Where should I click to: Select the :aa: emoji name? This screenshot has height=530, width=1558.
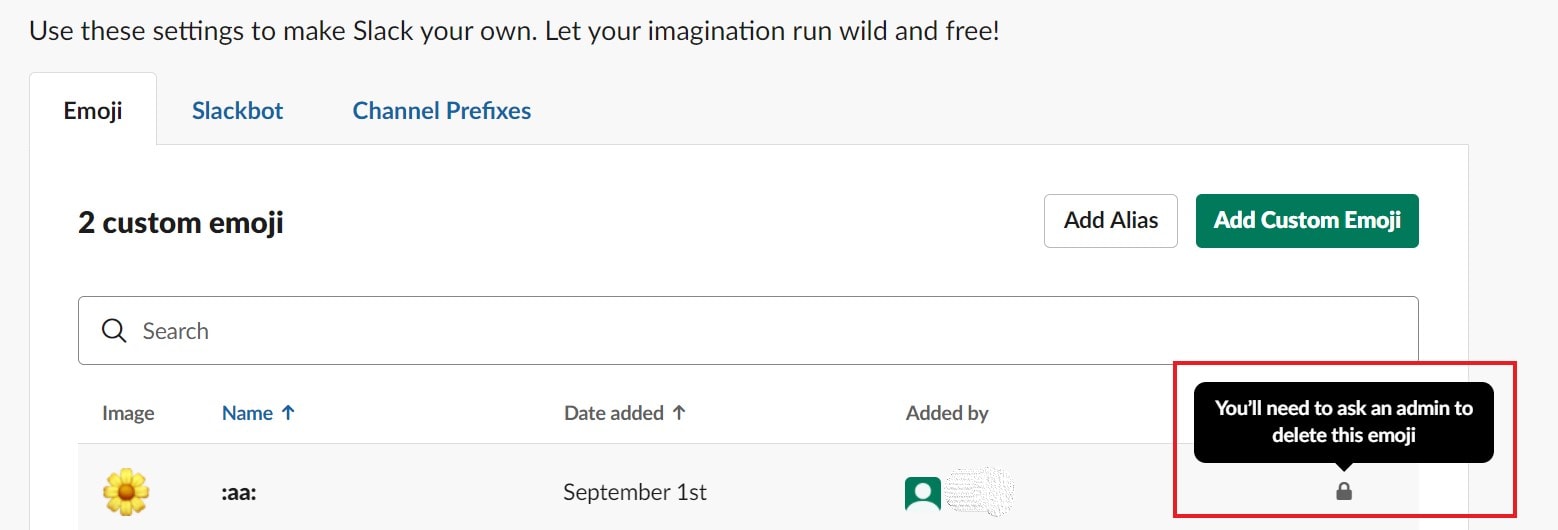[238, 492]
